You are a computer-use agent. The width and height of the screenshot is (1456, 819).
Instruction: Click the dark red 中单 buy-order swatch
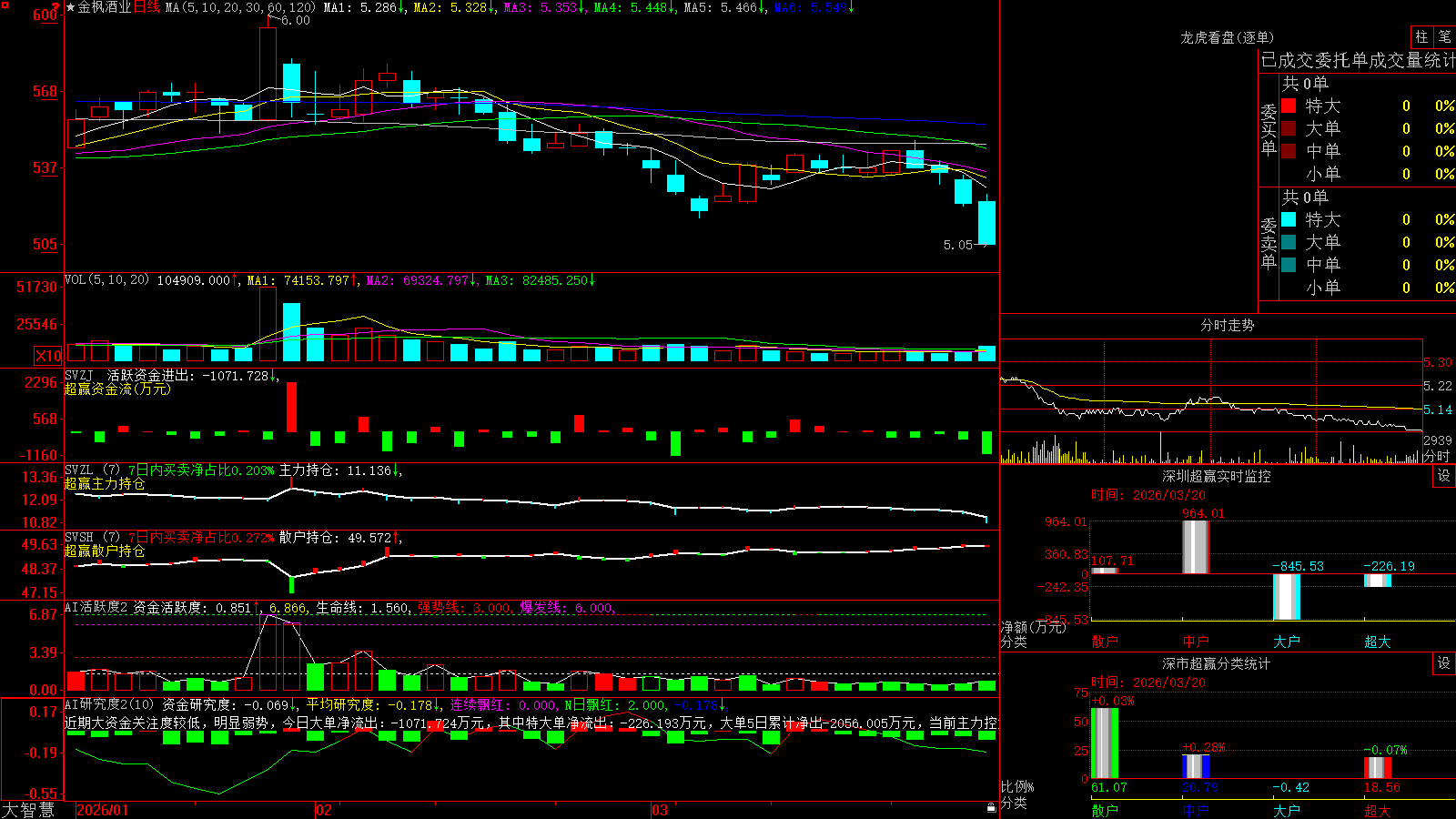click(x=1289, y=150)
